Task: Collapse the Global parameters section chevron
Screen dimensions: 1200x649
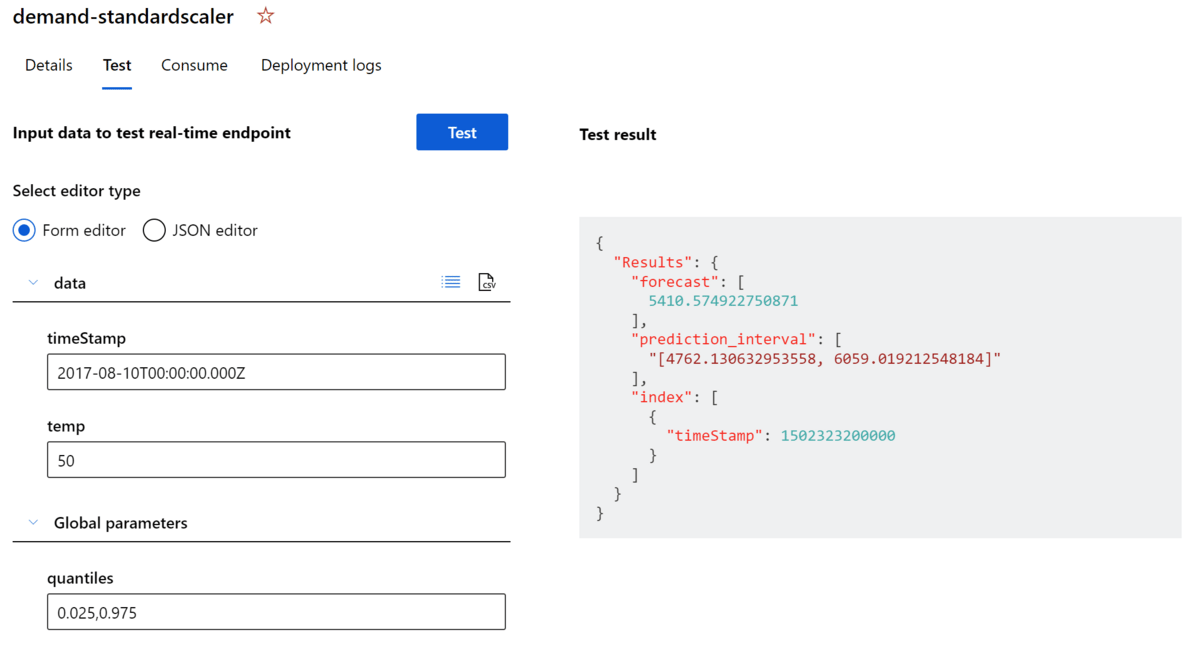Action: tap(33, 522)
